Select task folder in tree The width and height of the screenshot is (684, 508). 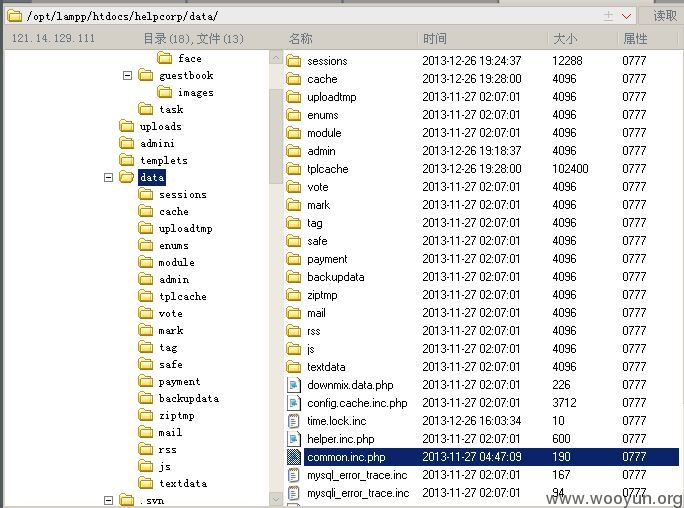point(171,109)
